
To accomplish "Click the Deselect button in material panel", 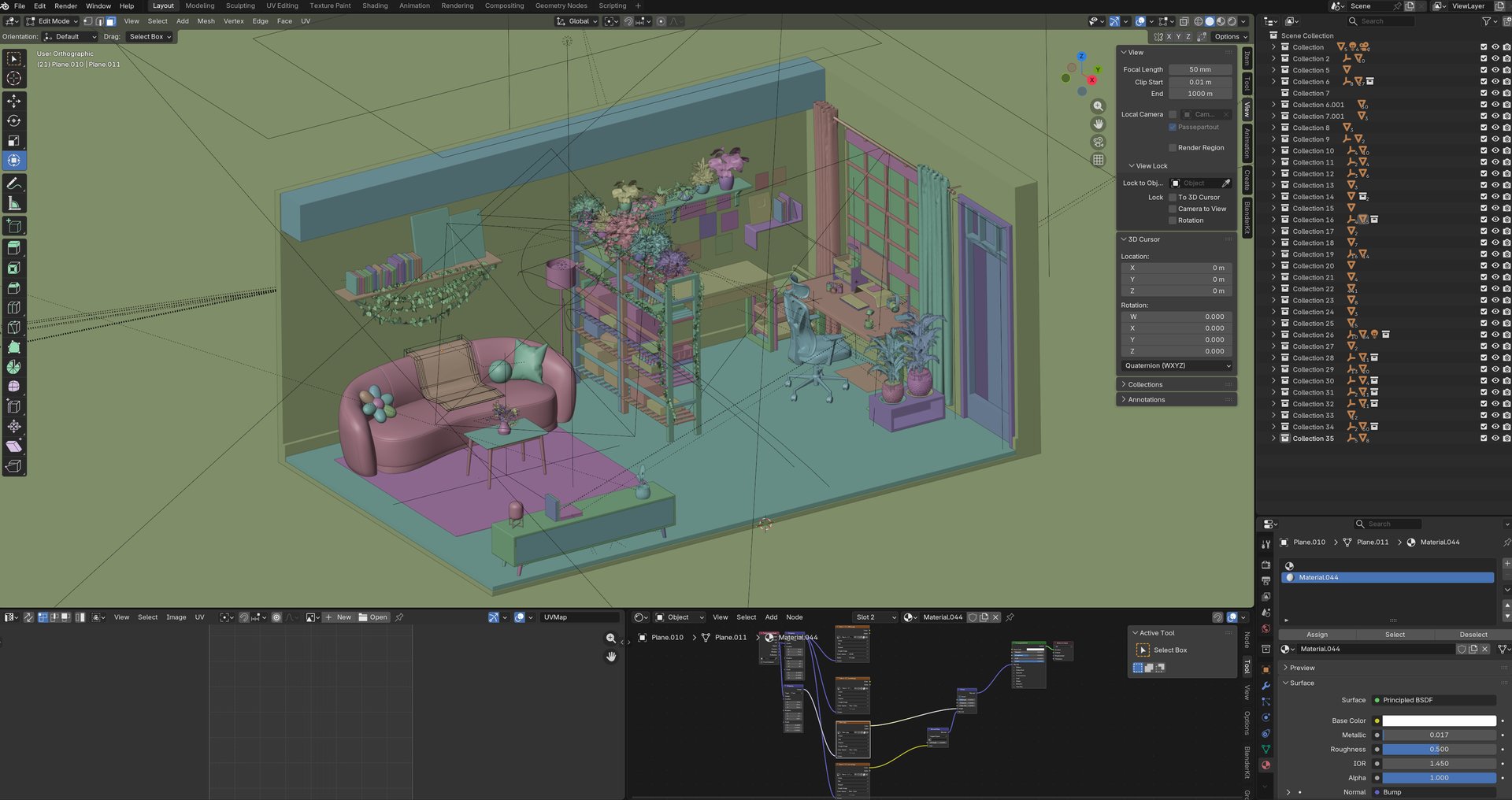I will 1473,635.
